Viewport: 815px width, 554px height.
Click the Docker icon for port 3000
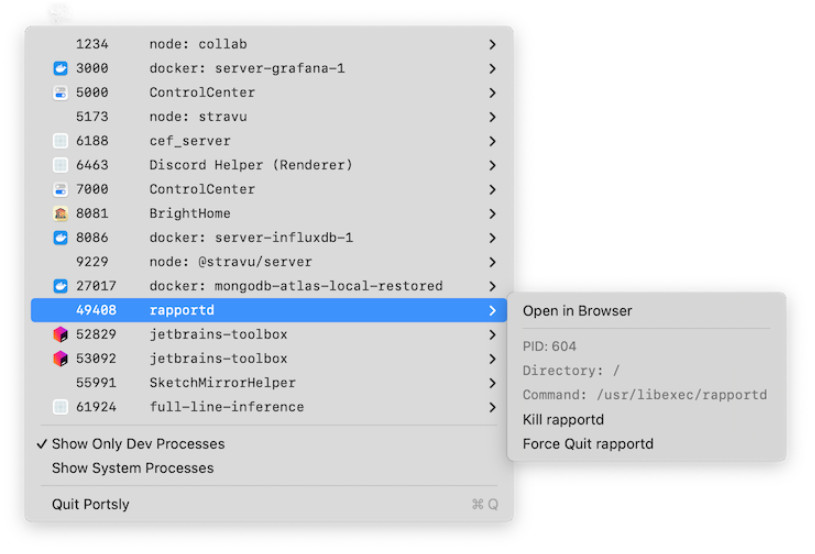[x=60, y=68]
